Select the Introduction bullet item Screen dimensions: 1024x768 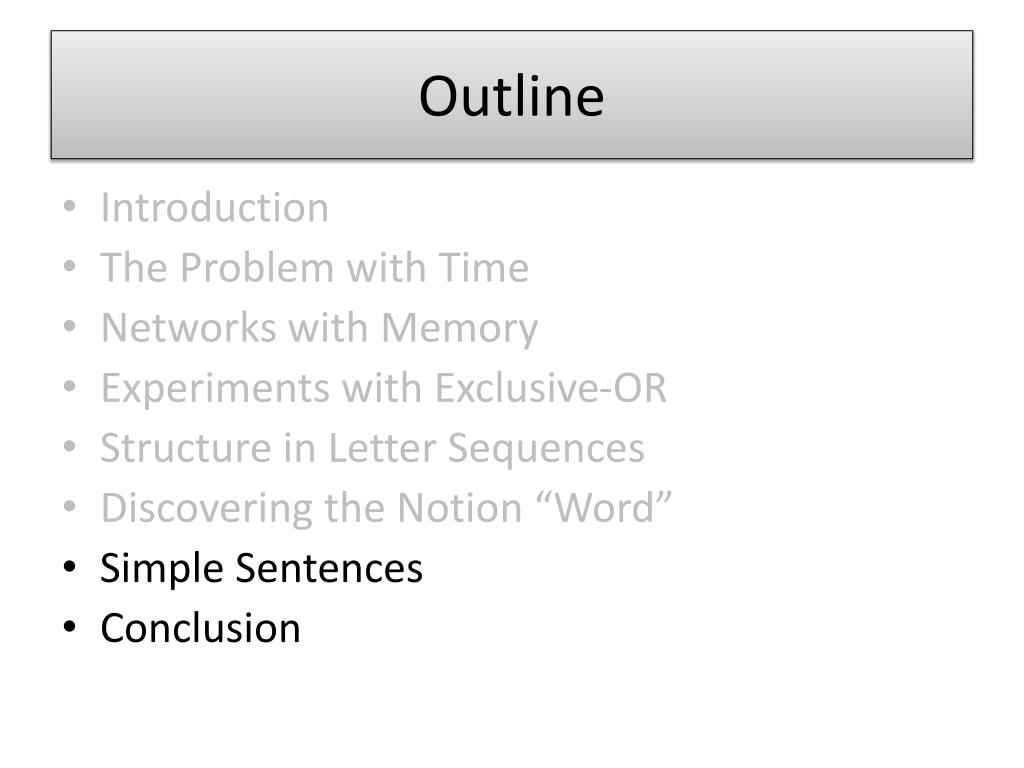214,208
